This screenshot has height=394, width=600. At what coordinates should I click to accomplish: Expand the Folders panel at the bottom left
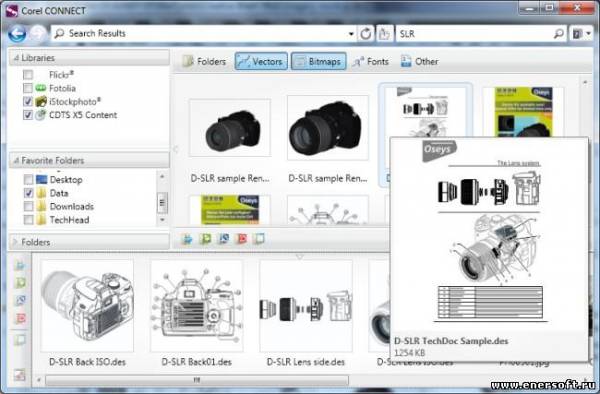89,242
